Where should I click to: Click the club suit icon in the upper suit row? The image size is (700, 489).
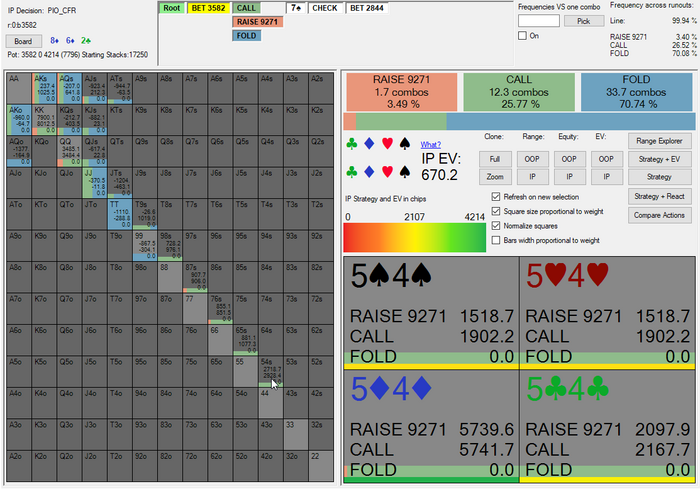pos(352,144)
